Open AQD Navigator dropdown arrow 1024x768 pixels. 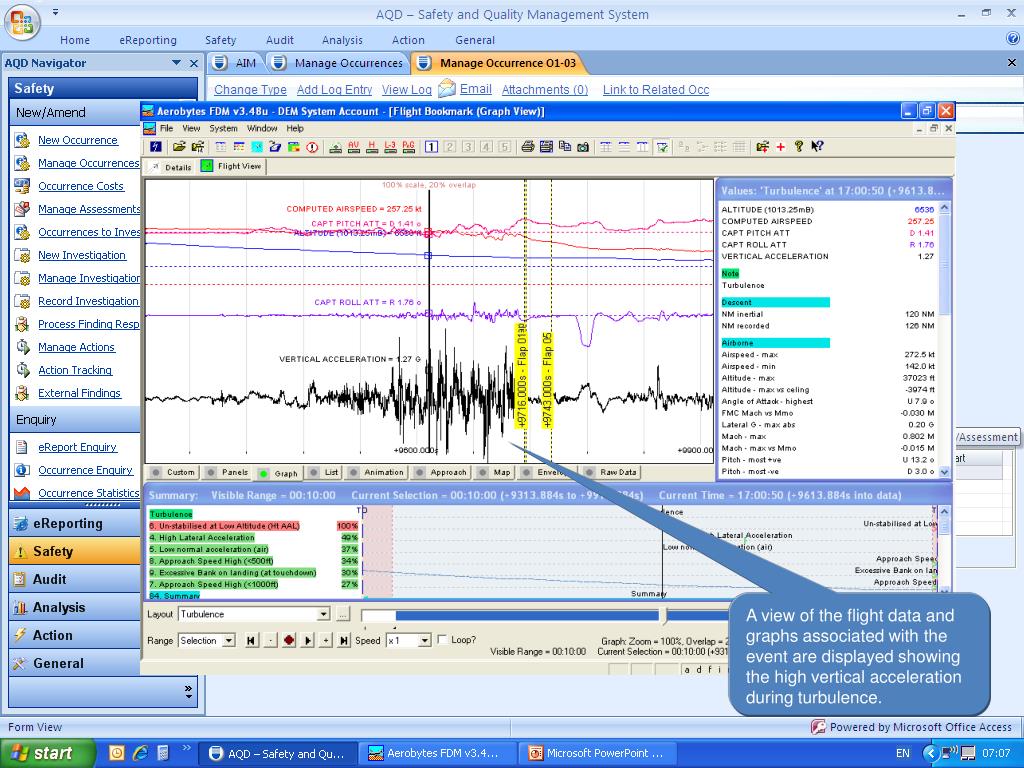176,63
